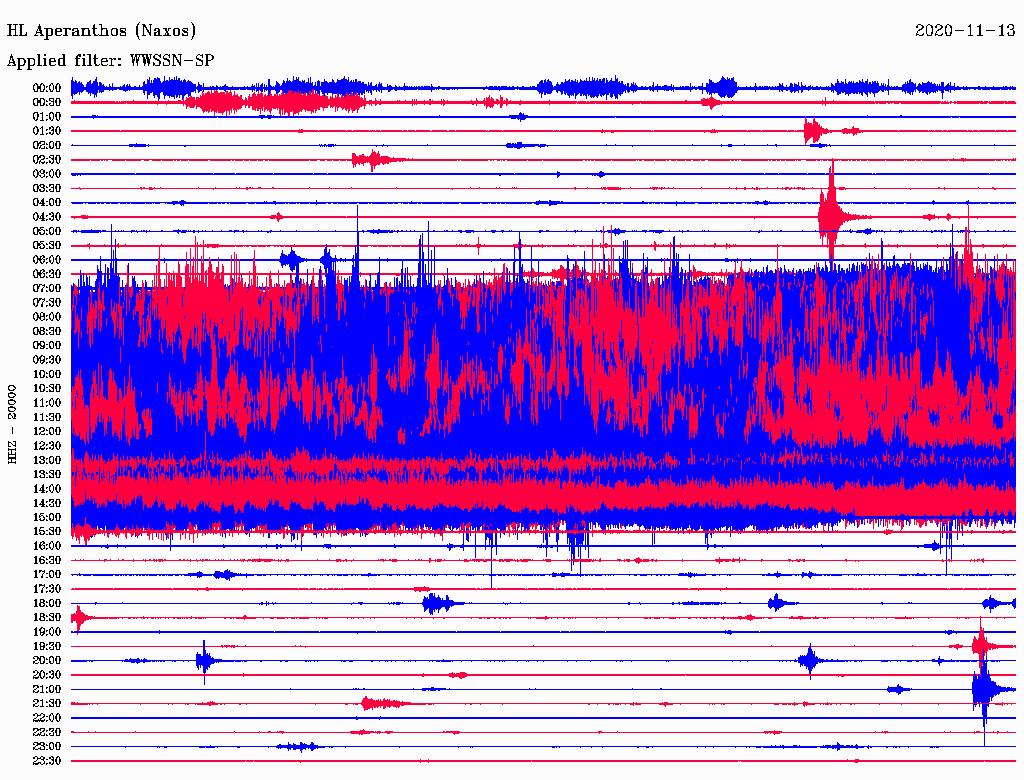This screenshot has height=780, width=1024.
Task: Click the 11:00 time label
Action: click(x=47, y=403)
